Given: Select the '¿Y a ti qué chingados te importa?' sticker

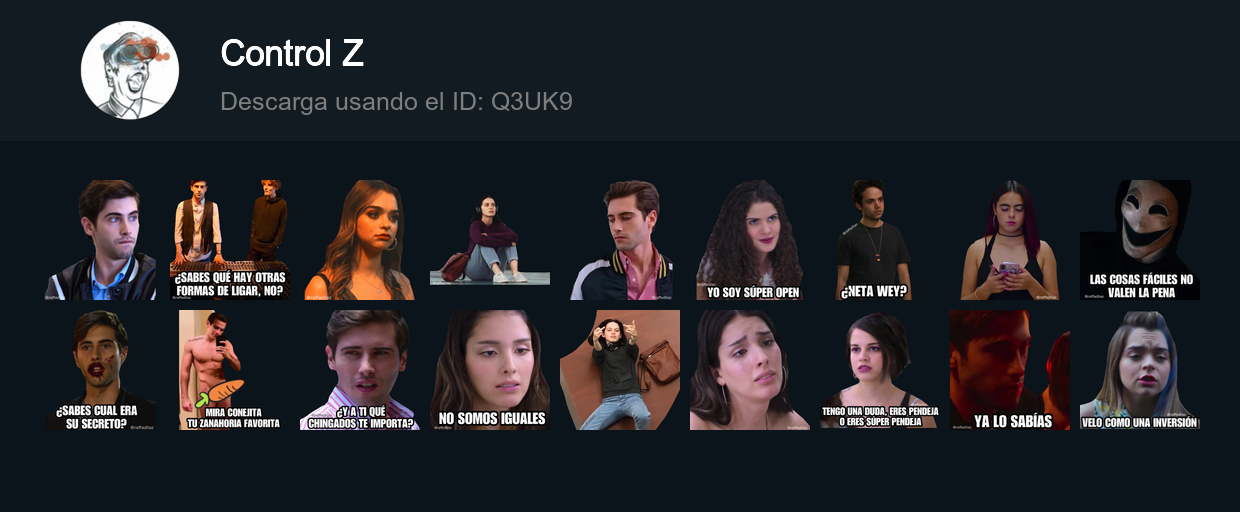Looking at the screenshot, I should click(x=360, y=370).
